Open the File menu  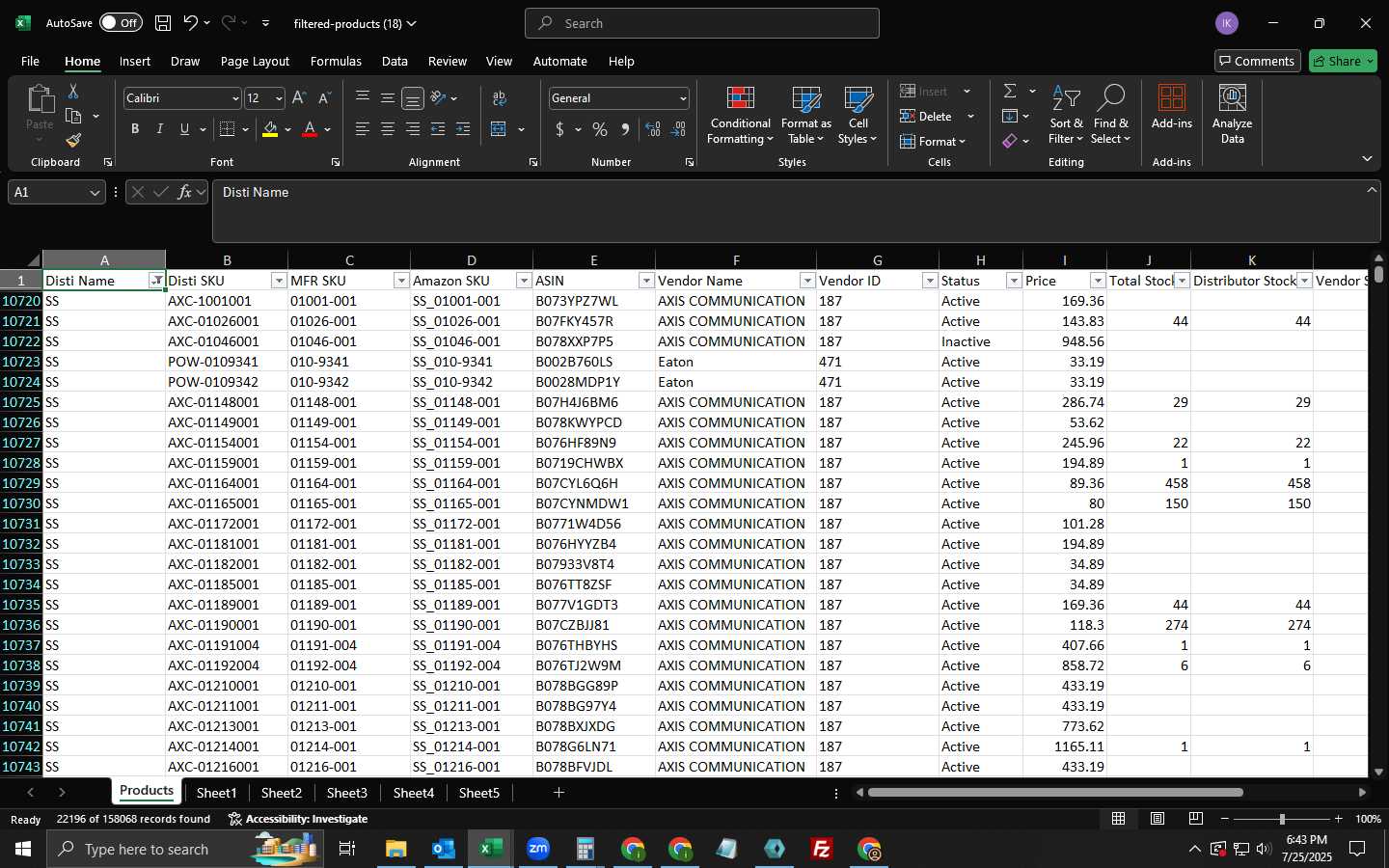pos(30,61)
